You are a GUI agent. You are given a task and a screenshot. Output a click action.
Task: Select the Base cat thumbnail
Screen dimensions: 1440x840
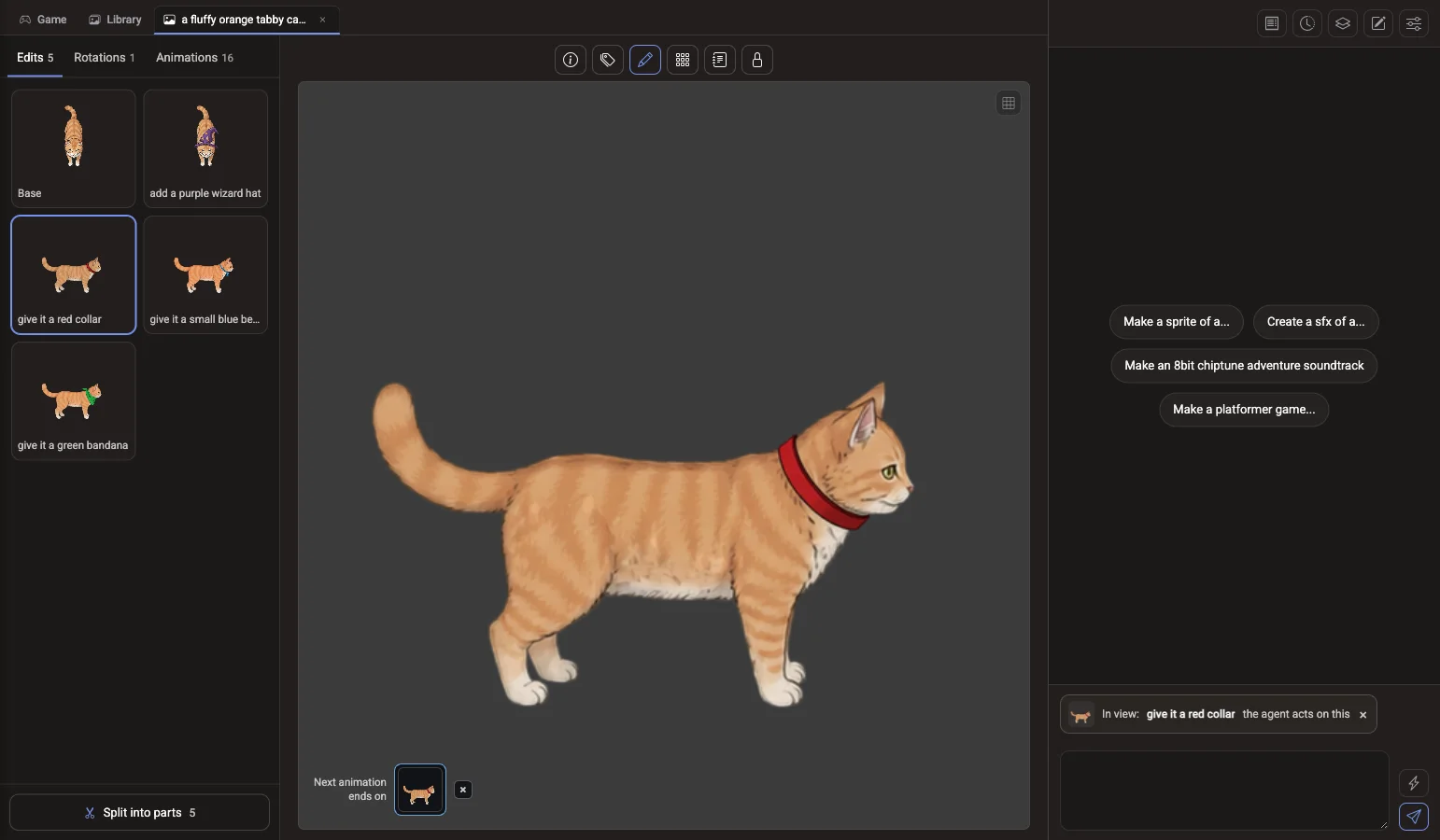click(x=74, y=148)
